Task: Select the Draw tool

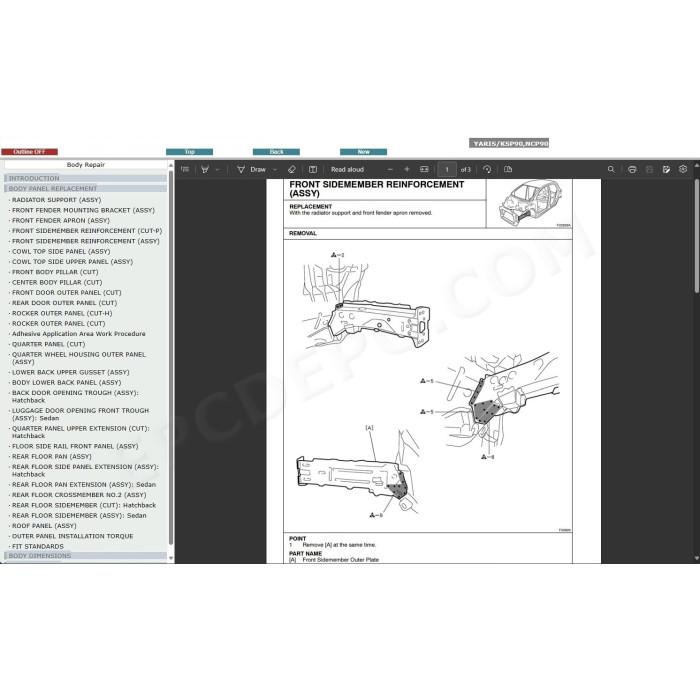Action: point(252,169)
